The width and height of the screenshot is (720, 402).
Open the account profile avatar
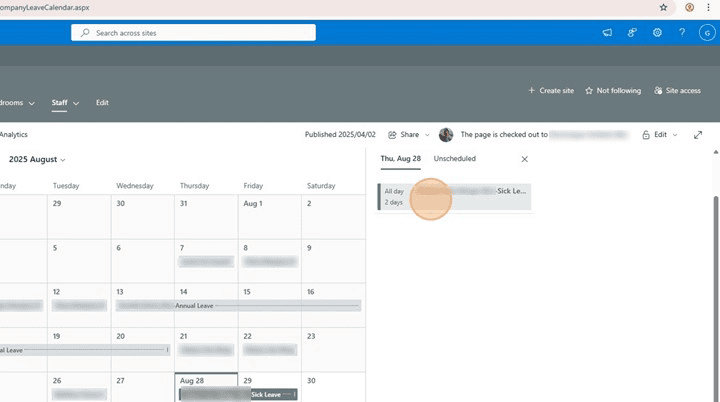click(706, 33)
